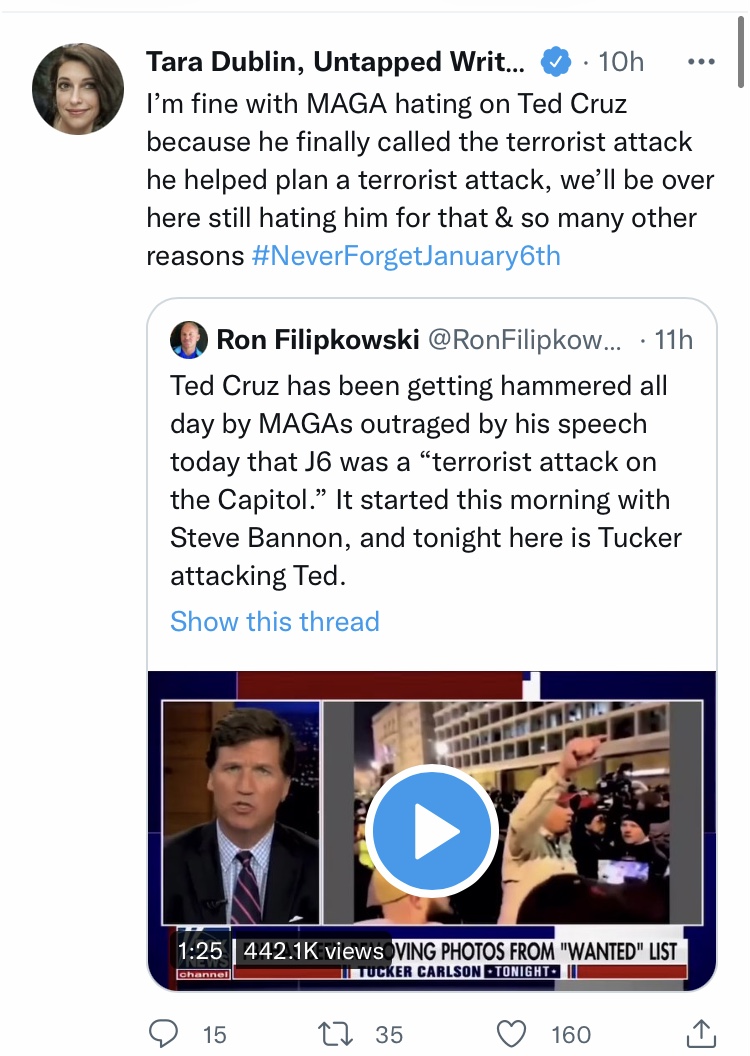Click the Ron Filipkowski display name
This screenshot has width=750, height=1056.
318,340
